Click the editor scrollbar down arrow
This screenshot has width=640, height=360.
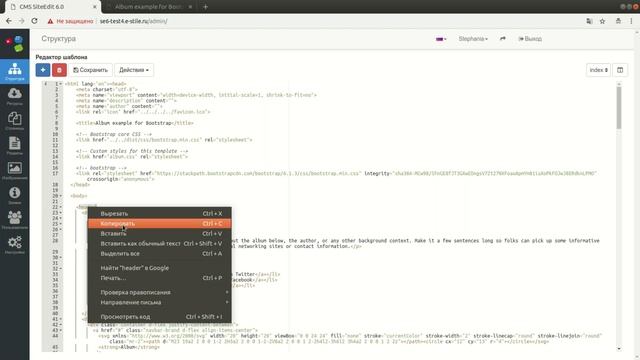tap(619, 349)
